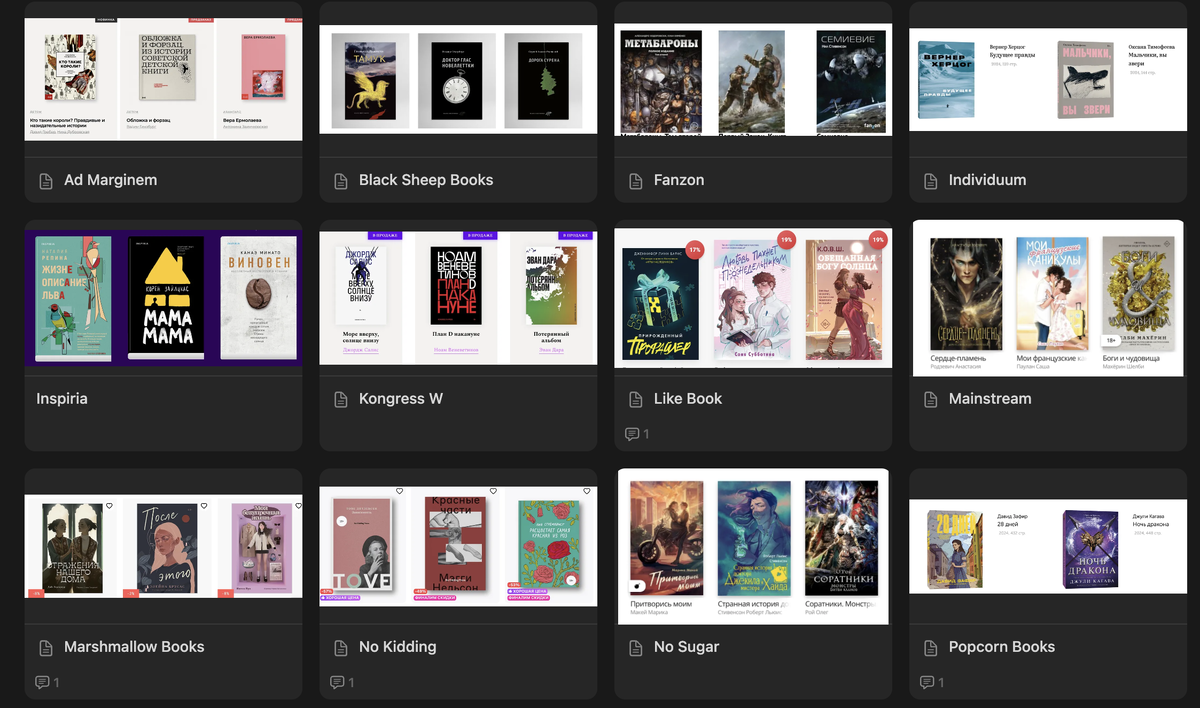The width and height of the screenshot is (1200, 708).
Task: Click the page icon beside Fanzon
Action: pyautogui.click(x=635, y=181)
